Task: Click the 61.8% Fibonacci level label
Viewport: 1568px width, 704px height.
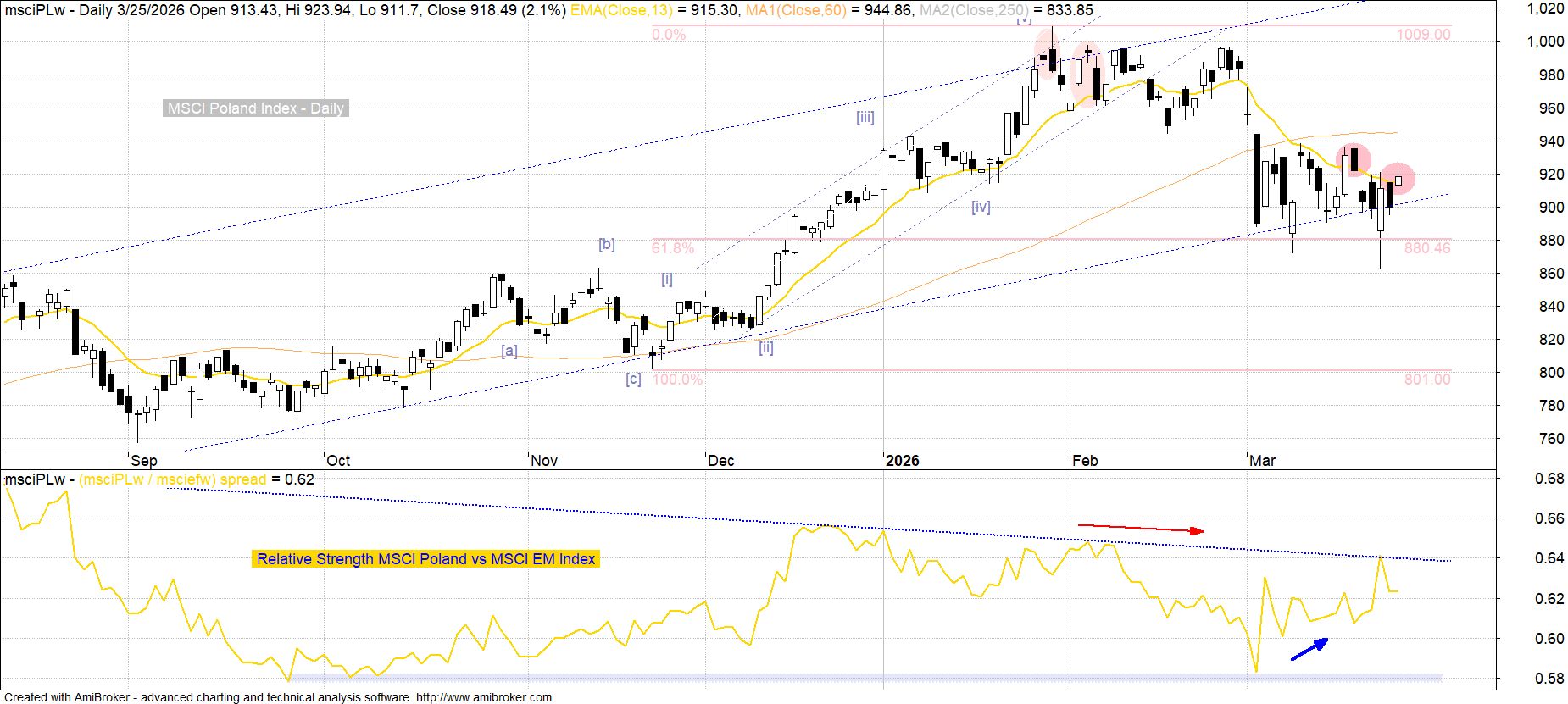Action: coord(672,248)
